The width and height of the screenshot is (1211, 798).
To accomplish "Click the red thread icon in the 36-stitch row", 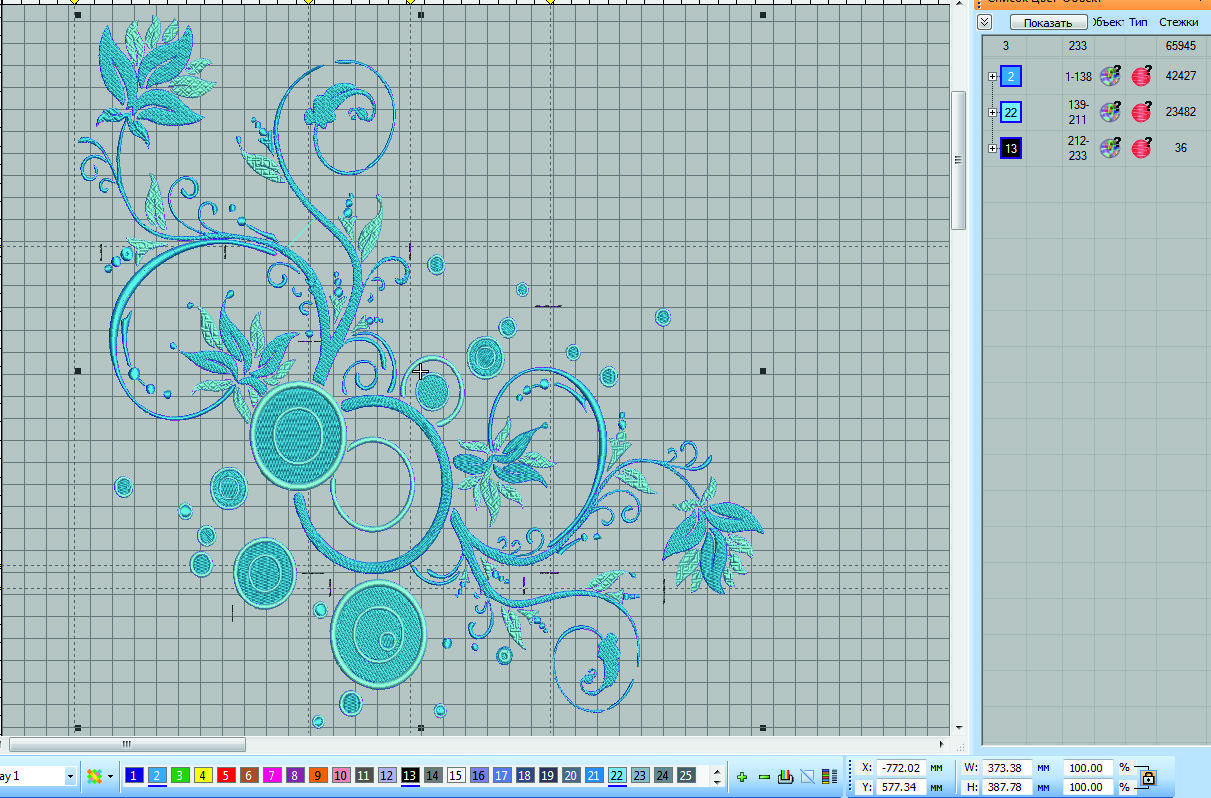I will pos(1141,148).
